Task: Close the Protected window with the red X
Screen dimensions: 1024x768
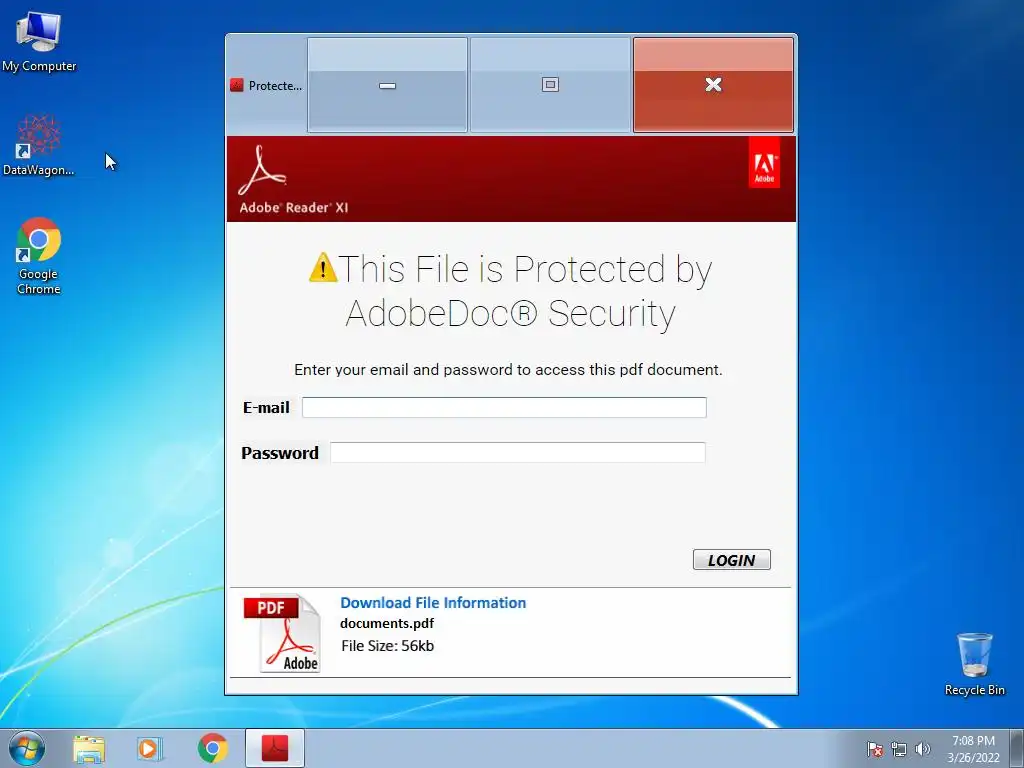Action: 713,85
